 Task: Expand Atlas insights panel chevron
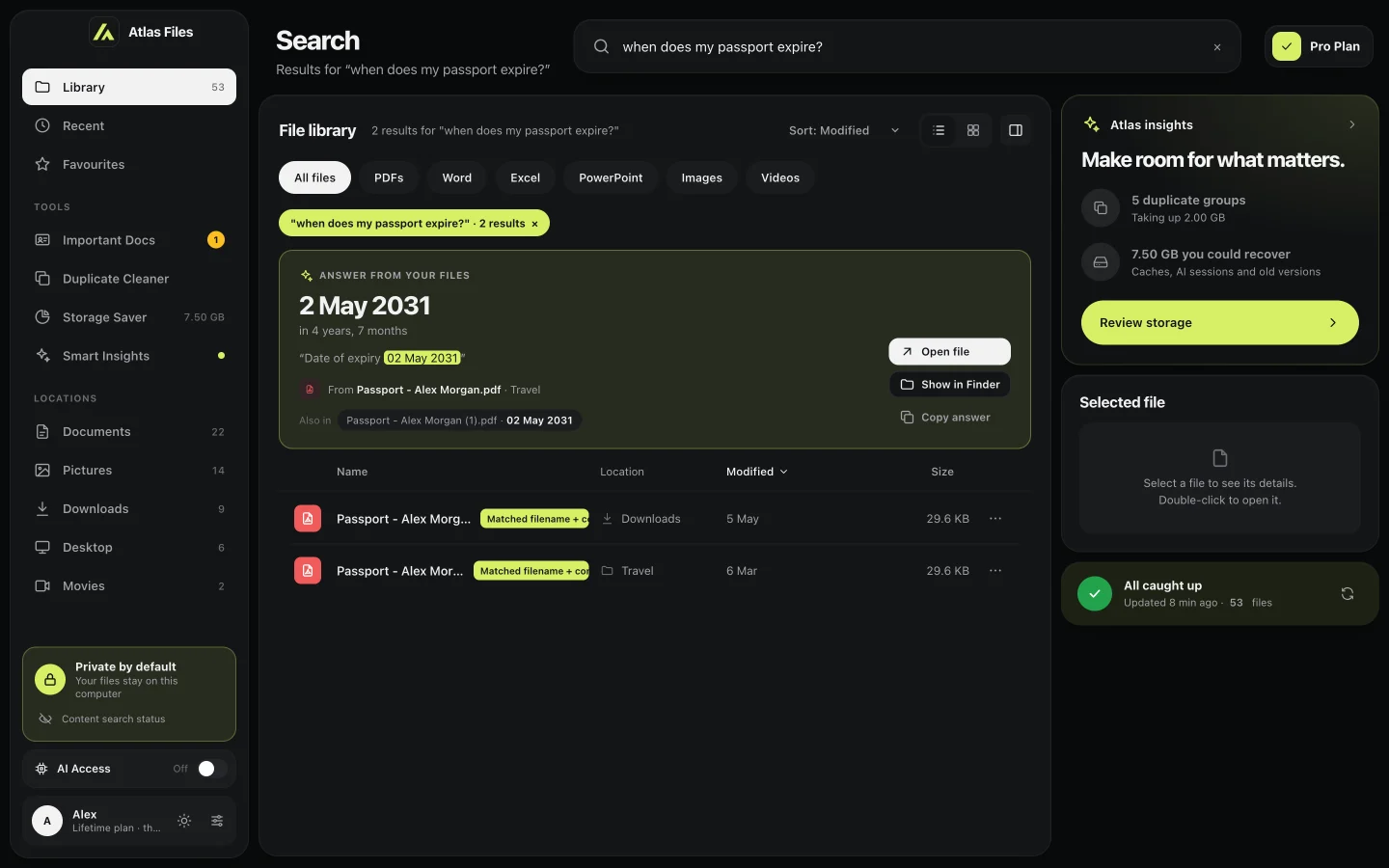(1352, 124)
